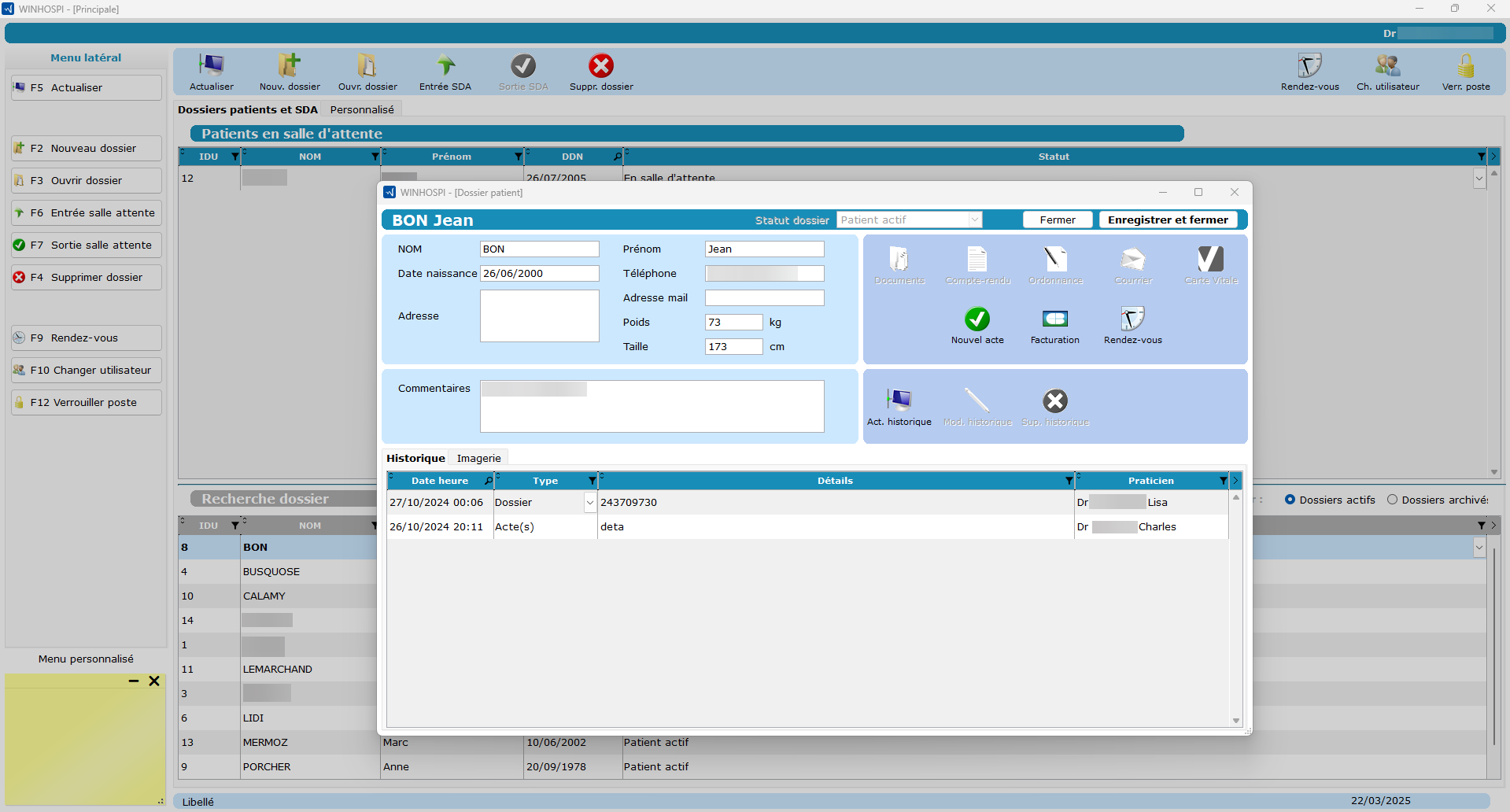Click F6 Entrée salle attente button
Image resolution: width=1510 pixels, height=812 pixels.
[x=87, y=212]
